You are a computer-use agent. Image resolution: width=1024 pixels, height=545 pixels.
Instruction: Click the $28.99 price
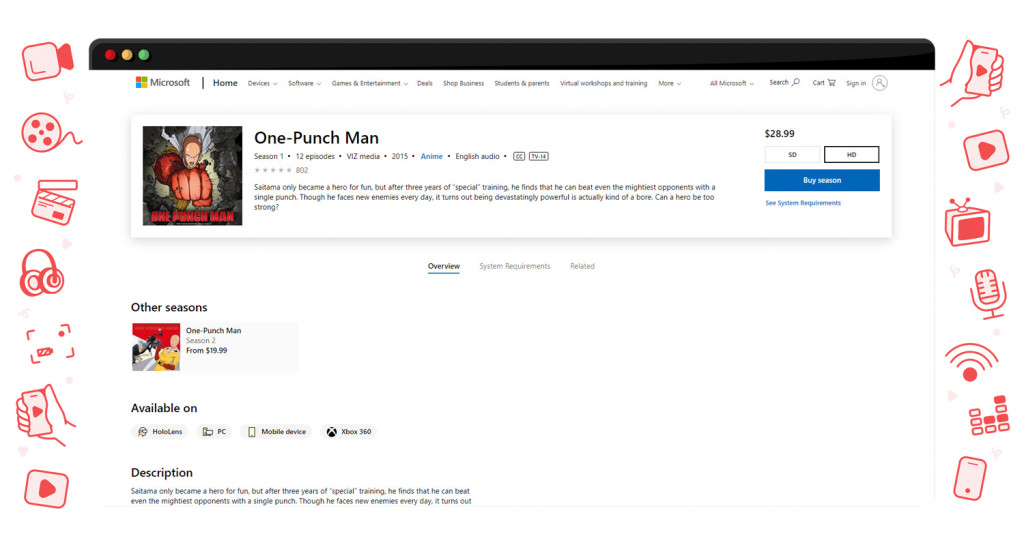779,134
